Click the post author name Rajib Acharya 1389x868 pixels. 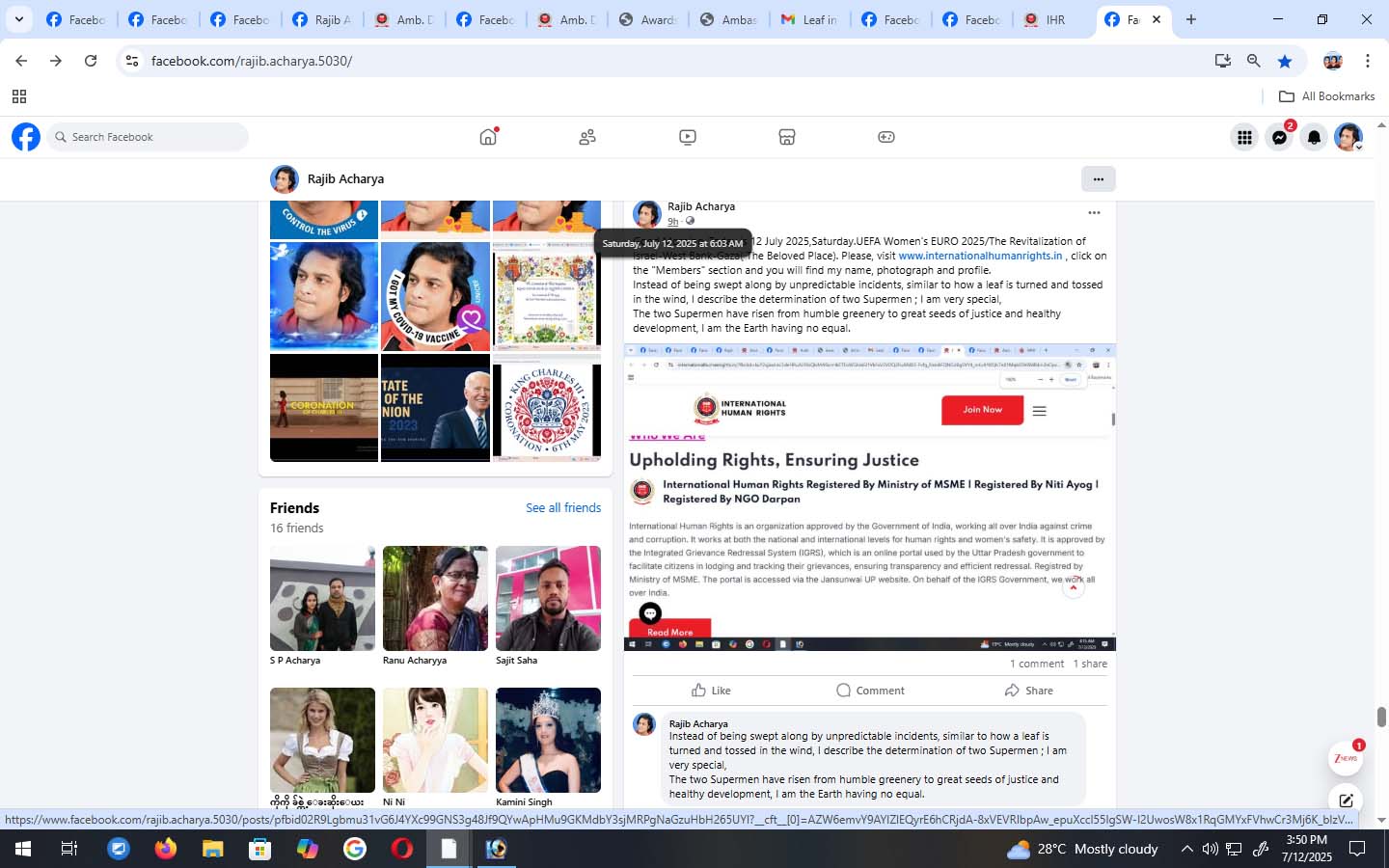pyautogui.click(x=701, y=206)
